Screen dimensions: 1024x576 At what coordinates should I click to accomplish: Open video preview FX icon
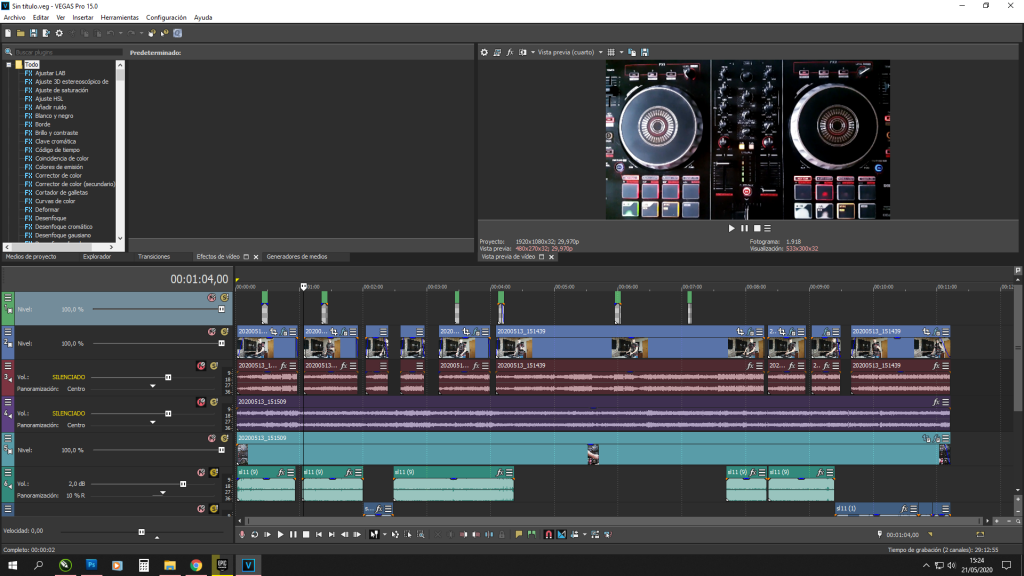tap(510, 52)
